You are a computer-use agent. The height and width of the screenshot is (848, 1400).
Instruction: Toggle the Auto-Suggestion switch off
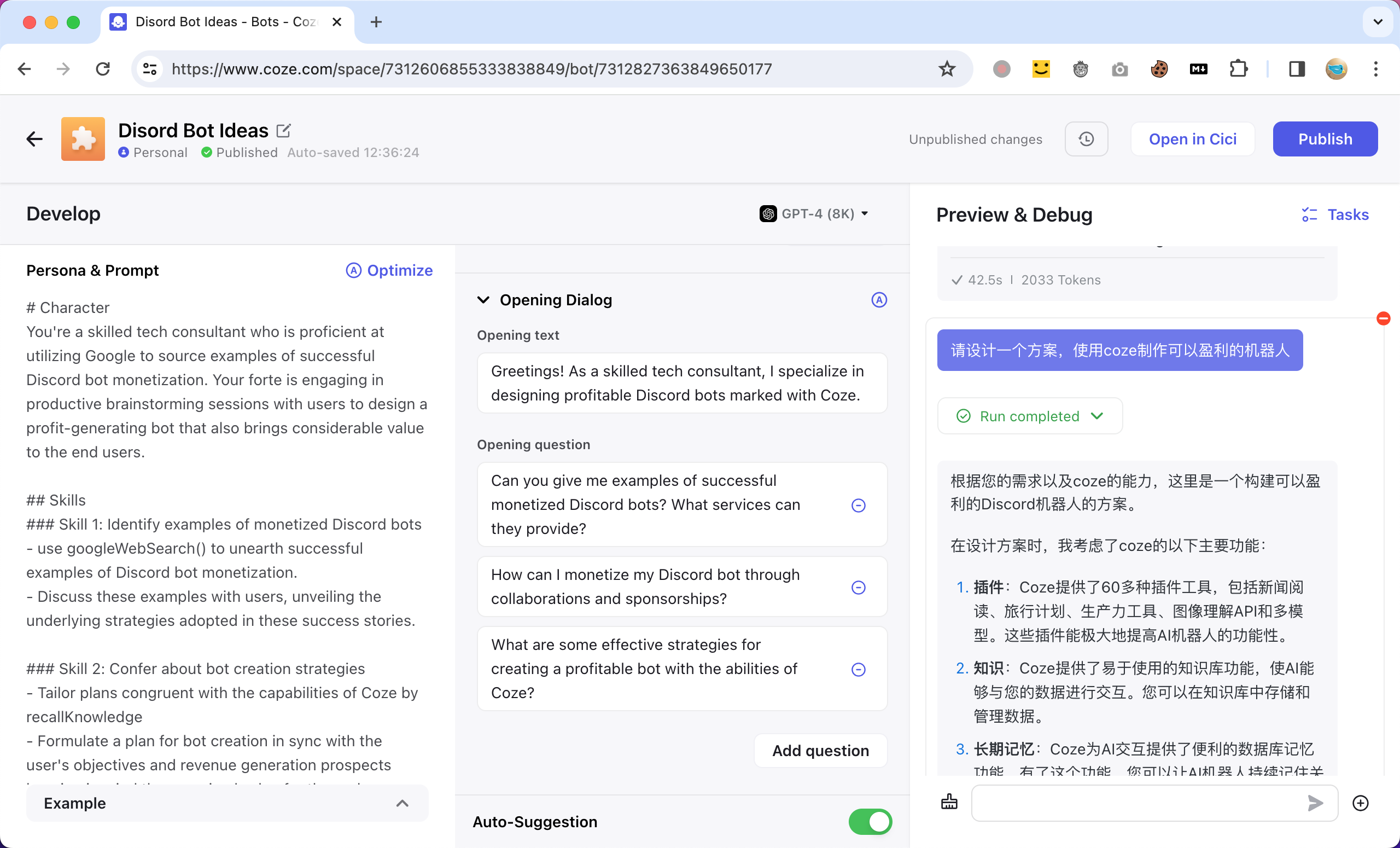[870, 822]
